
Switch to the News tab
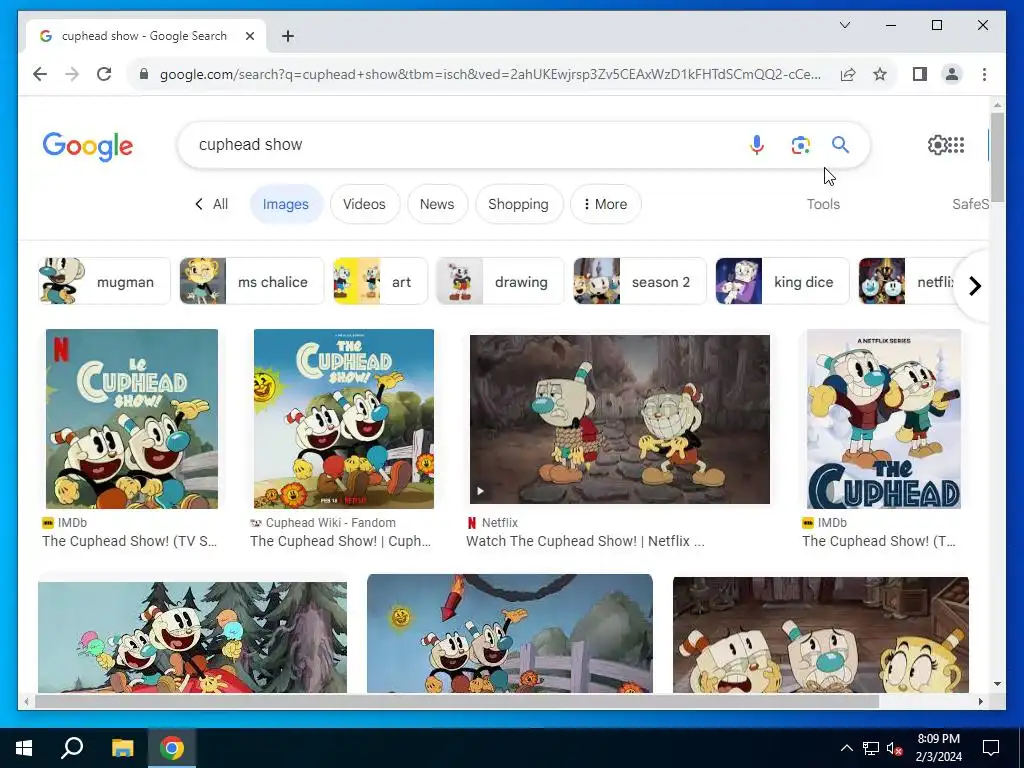(437, 204)
